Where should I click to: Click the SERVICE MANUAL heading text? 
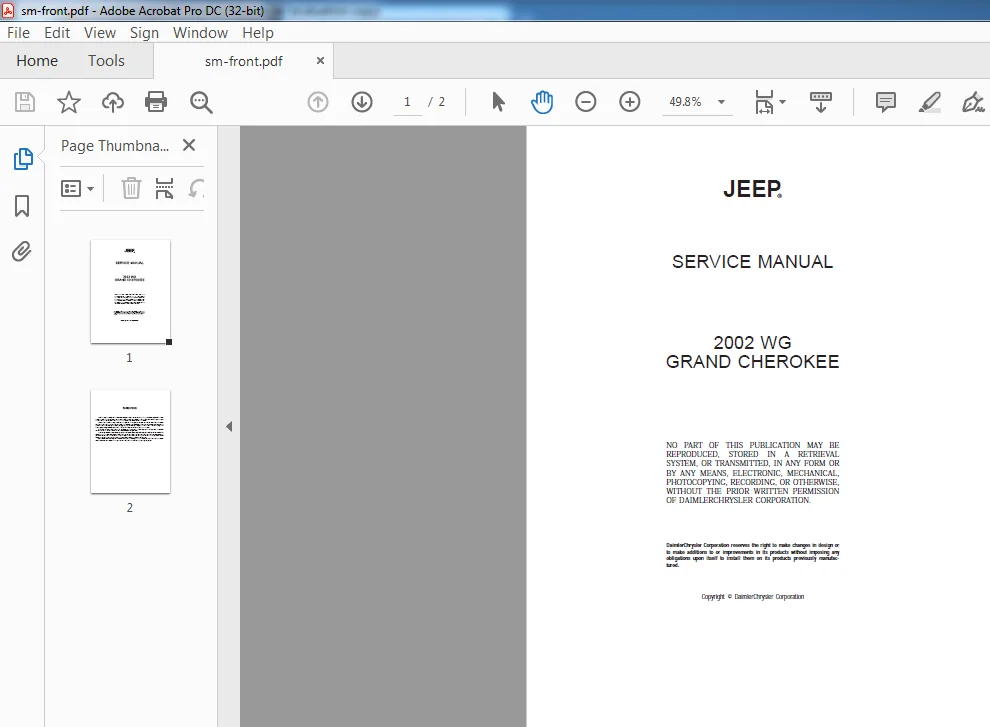752,261
